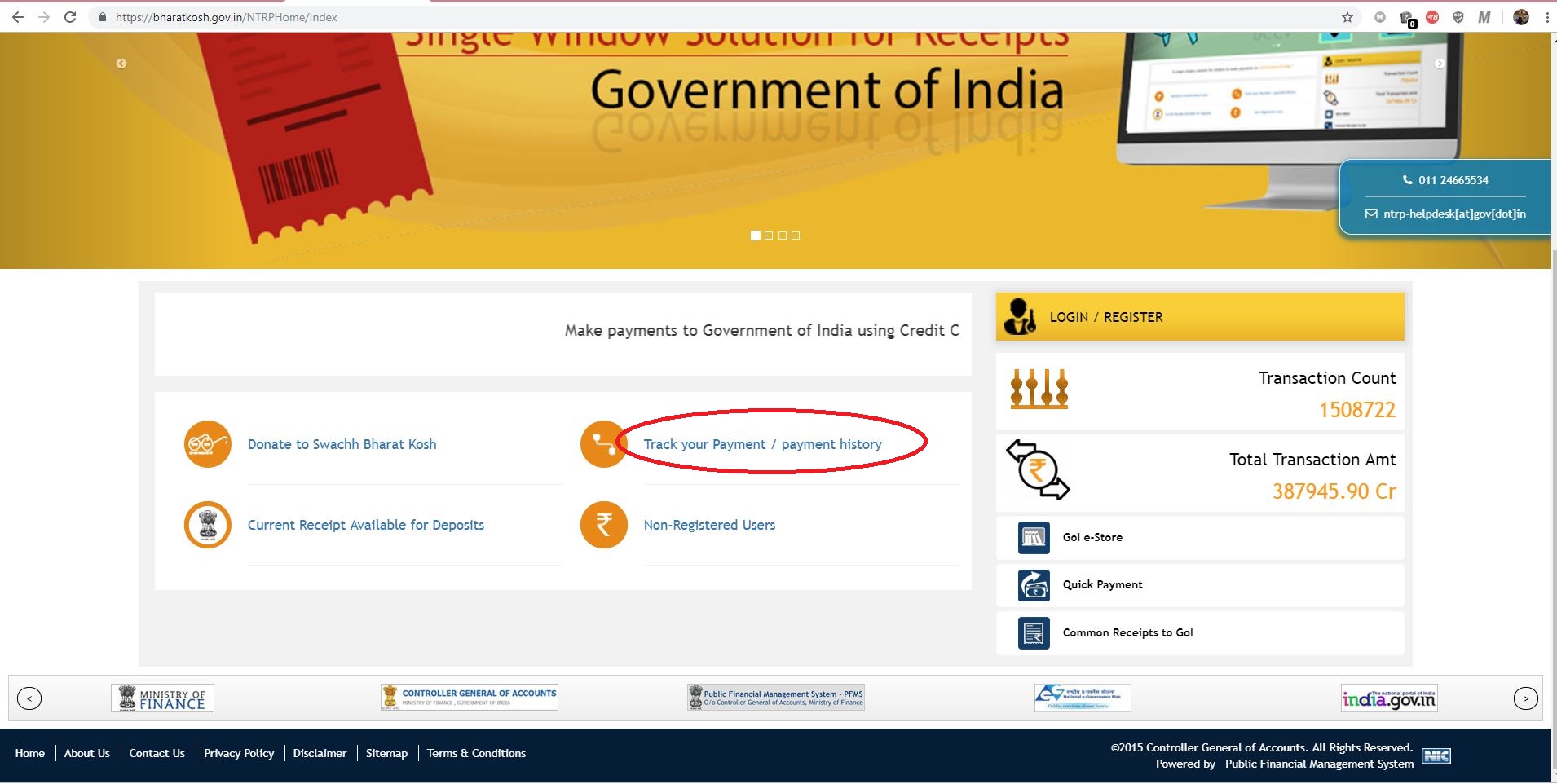Screen dimensions: 1557x784
Task: Open Track your Payment / payment history link
Action: tap(762, 444)
